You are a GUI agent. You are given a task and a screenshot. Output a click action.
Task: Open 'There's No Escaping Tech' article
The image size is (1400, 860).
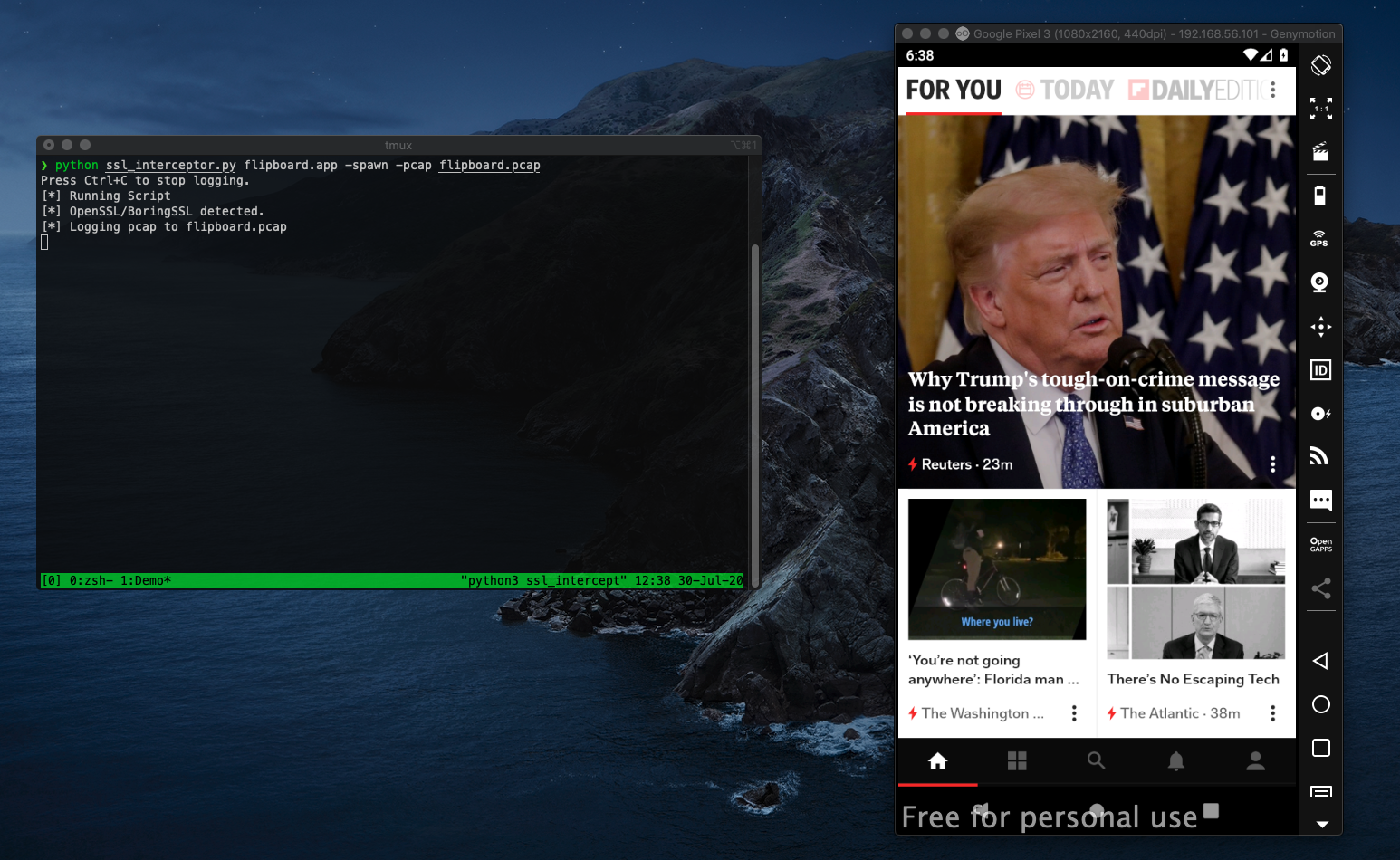[x=1193, y=679]
